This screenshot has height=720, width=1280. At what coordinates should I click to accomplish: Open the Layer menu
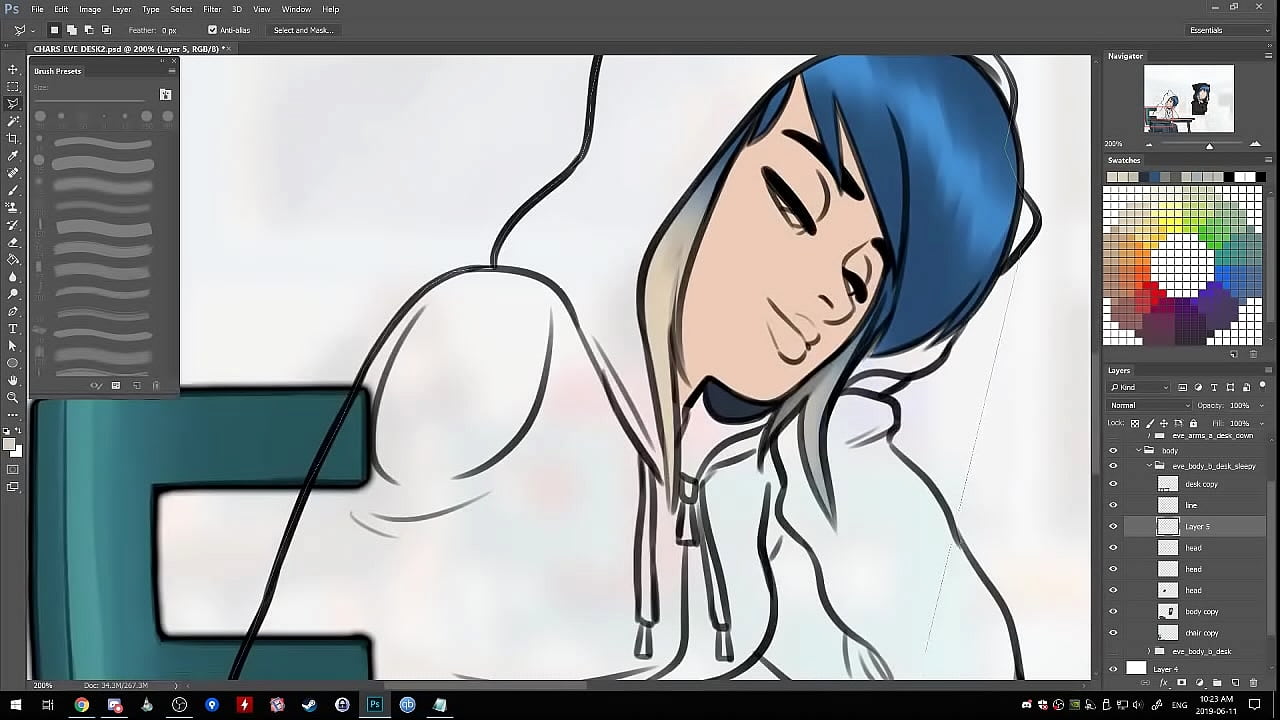pyautogui.click(x=121, y=9)
